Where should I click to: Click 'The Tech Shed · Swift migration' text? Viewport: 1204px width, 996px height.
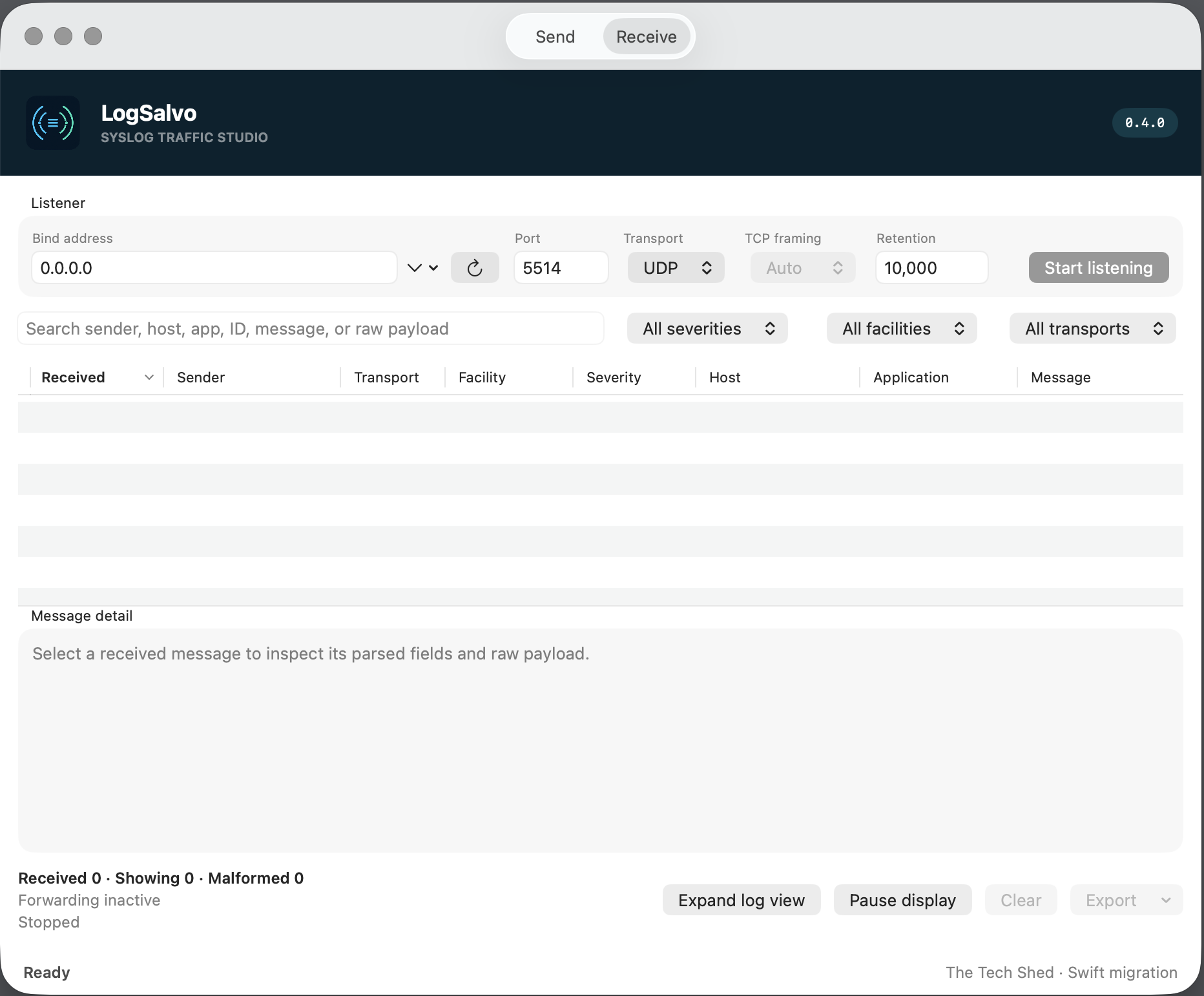pyautogui.click(x=1061, y=972)
